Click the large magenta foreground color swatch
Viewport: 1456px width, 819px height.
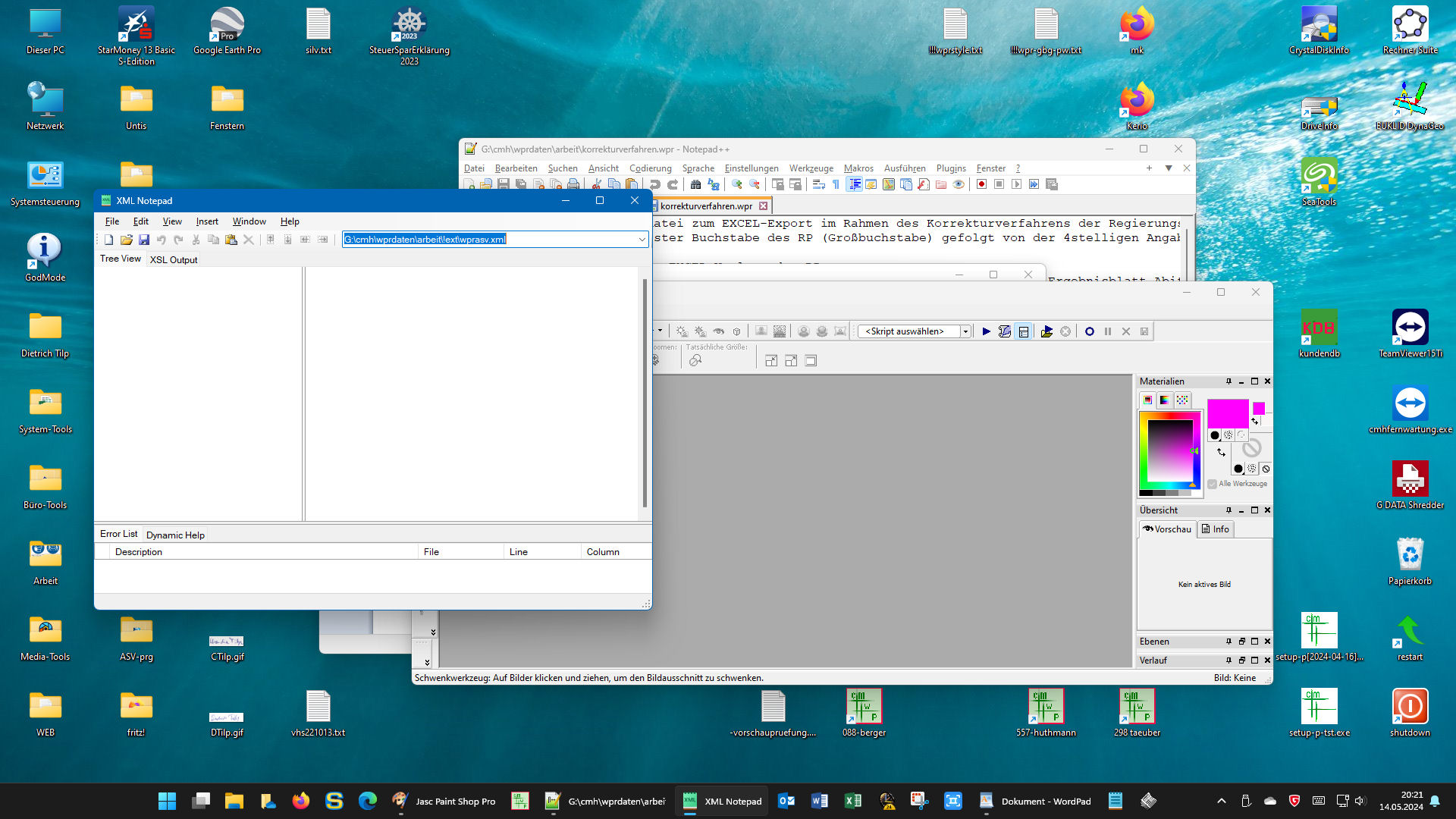1227,413
